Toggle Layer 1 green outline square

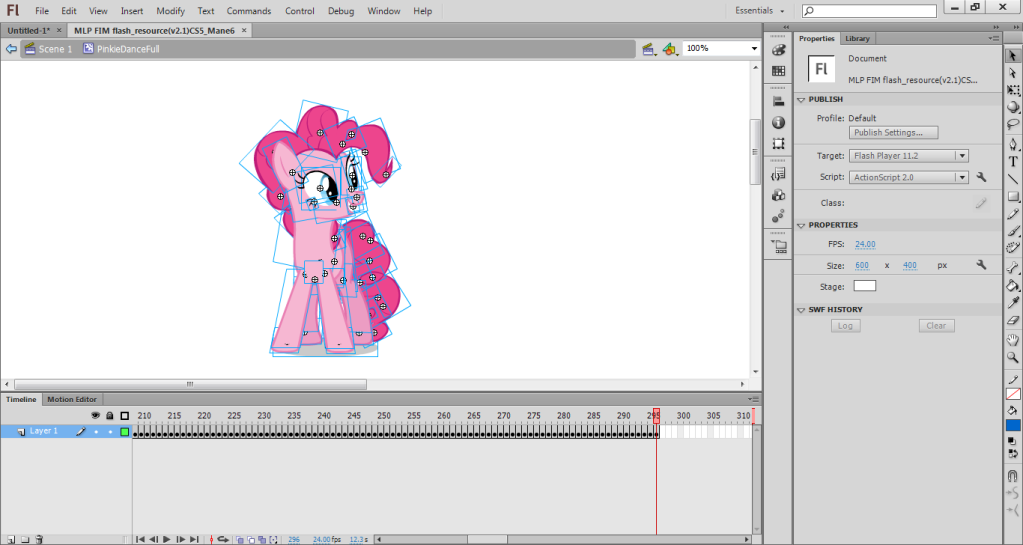[125, 431]
